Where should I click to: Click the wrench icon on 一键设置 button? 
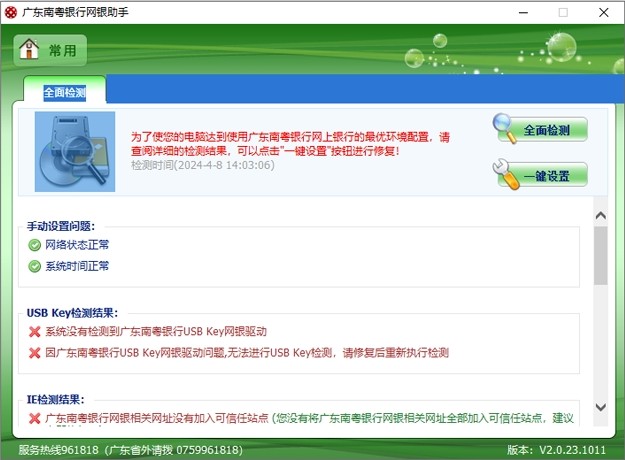coord(505,174)
